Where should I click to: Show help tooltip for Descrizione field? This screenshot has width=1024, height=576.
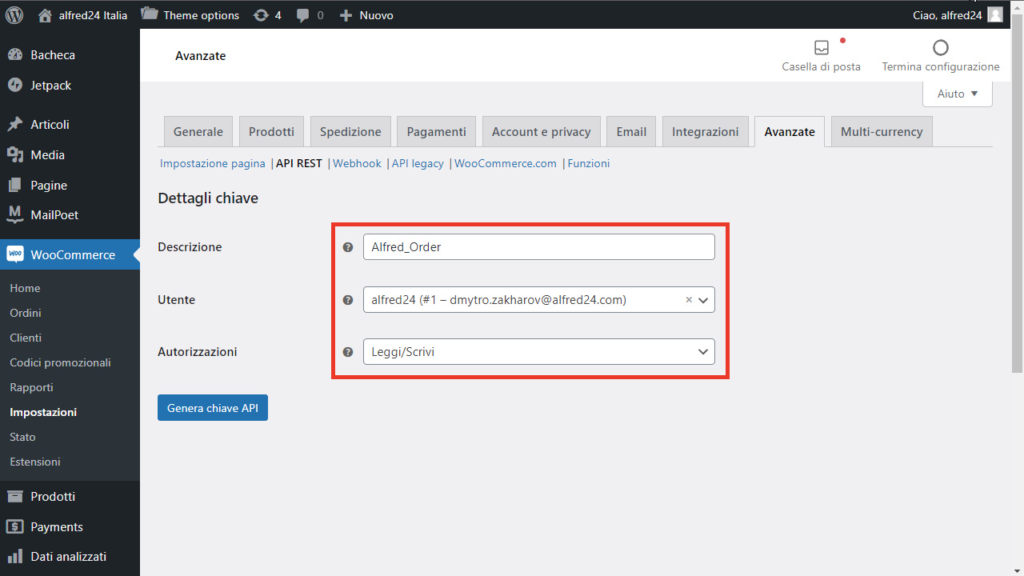348,247
